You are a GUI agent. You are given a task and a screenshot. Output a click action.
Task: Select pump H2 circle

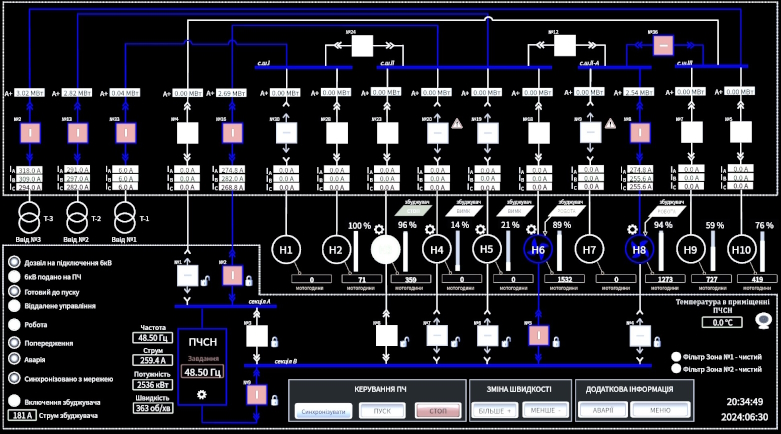336,249
